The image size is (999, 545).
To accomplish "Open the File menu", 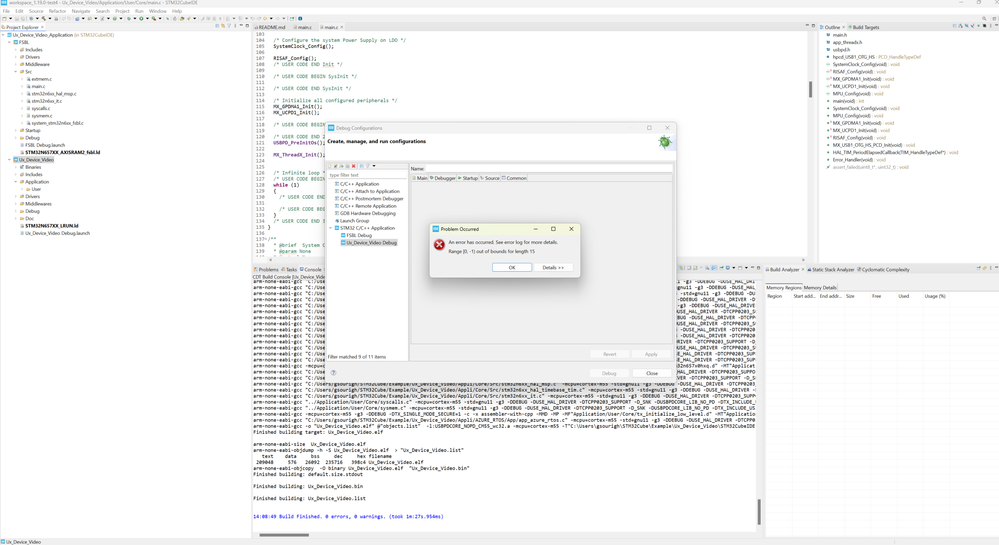I will coord(6,11).
